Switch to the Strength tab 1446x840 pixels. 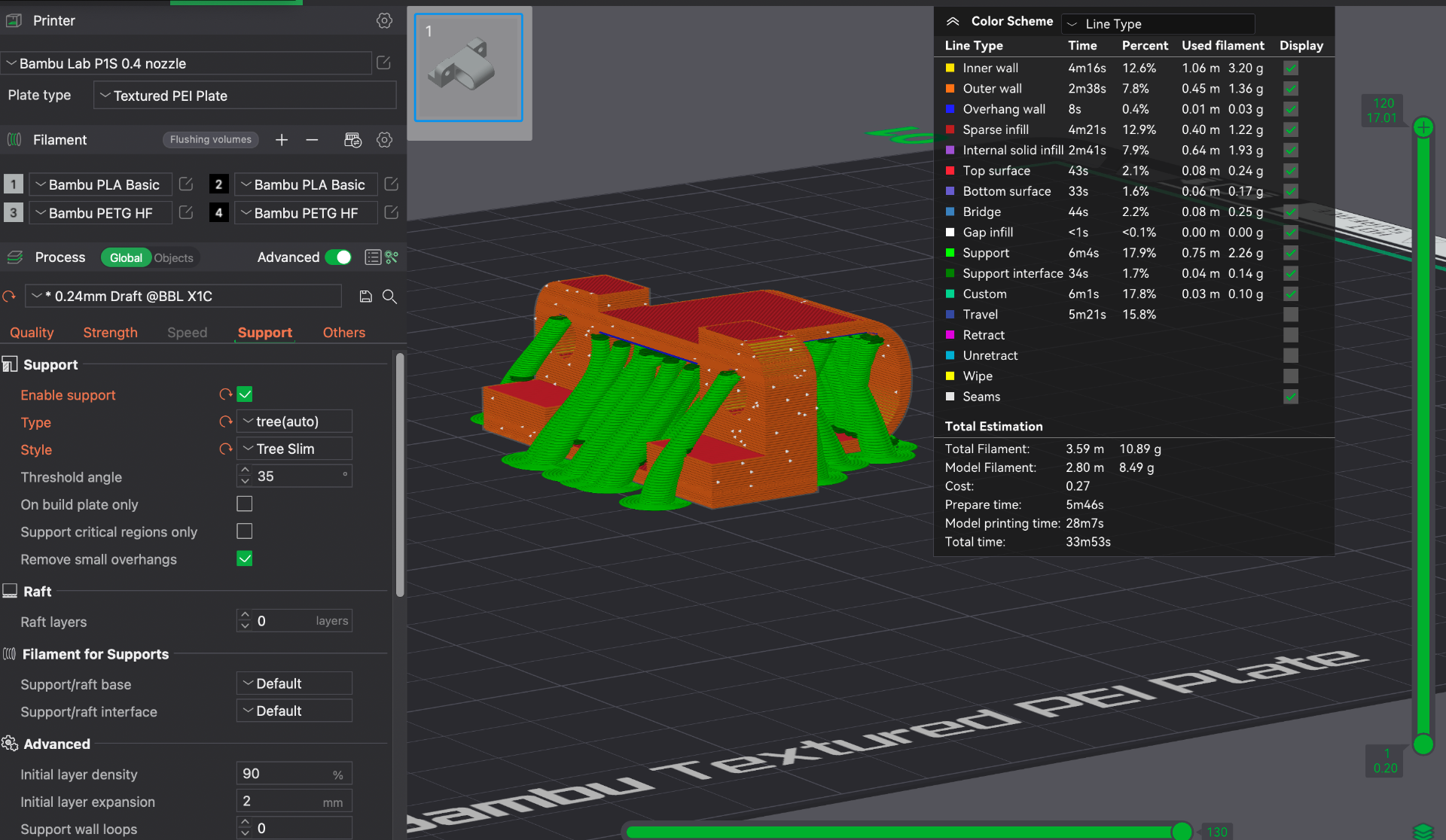click(x=110, y=332)
